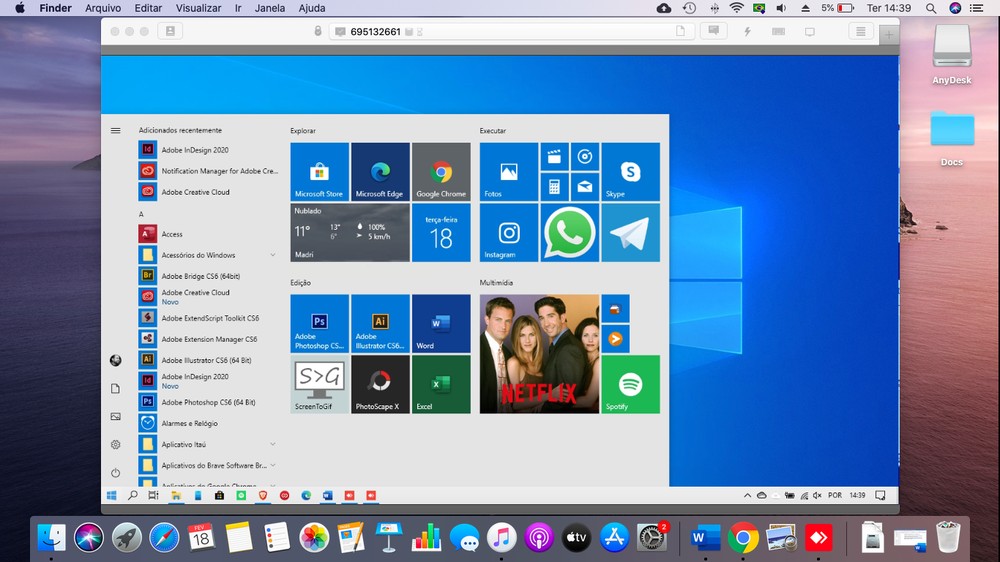Image resolution: width=1000 pixels, height=562 pixels.
Task: Open Alarmes e Relógio from app list
Action: pos(189,423)
